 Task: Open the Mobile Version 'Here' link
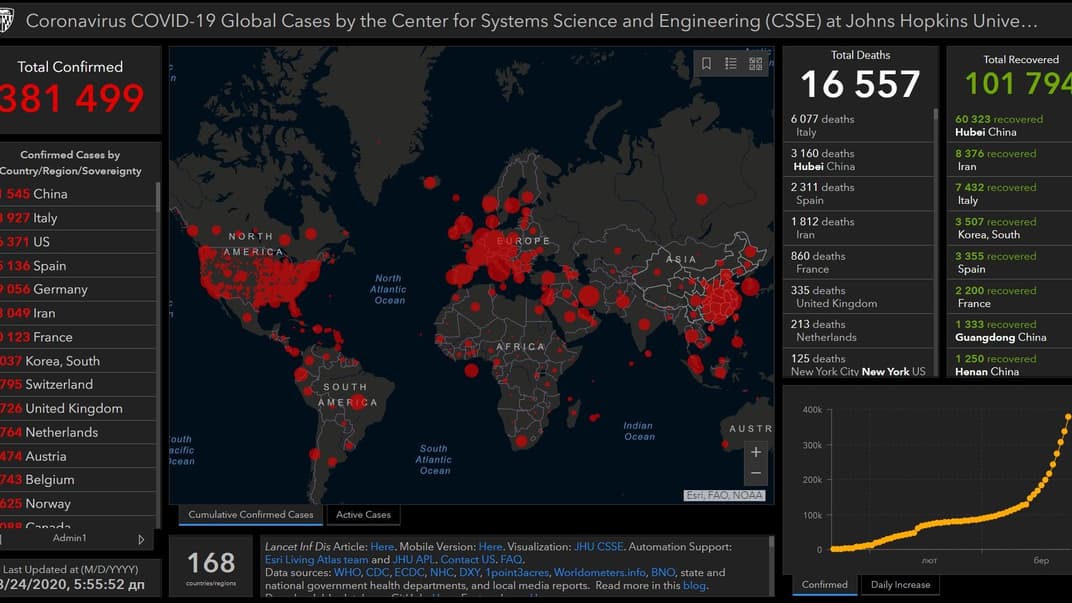tap(490, 547)
